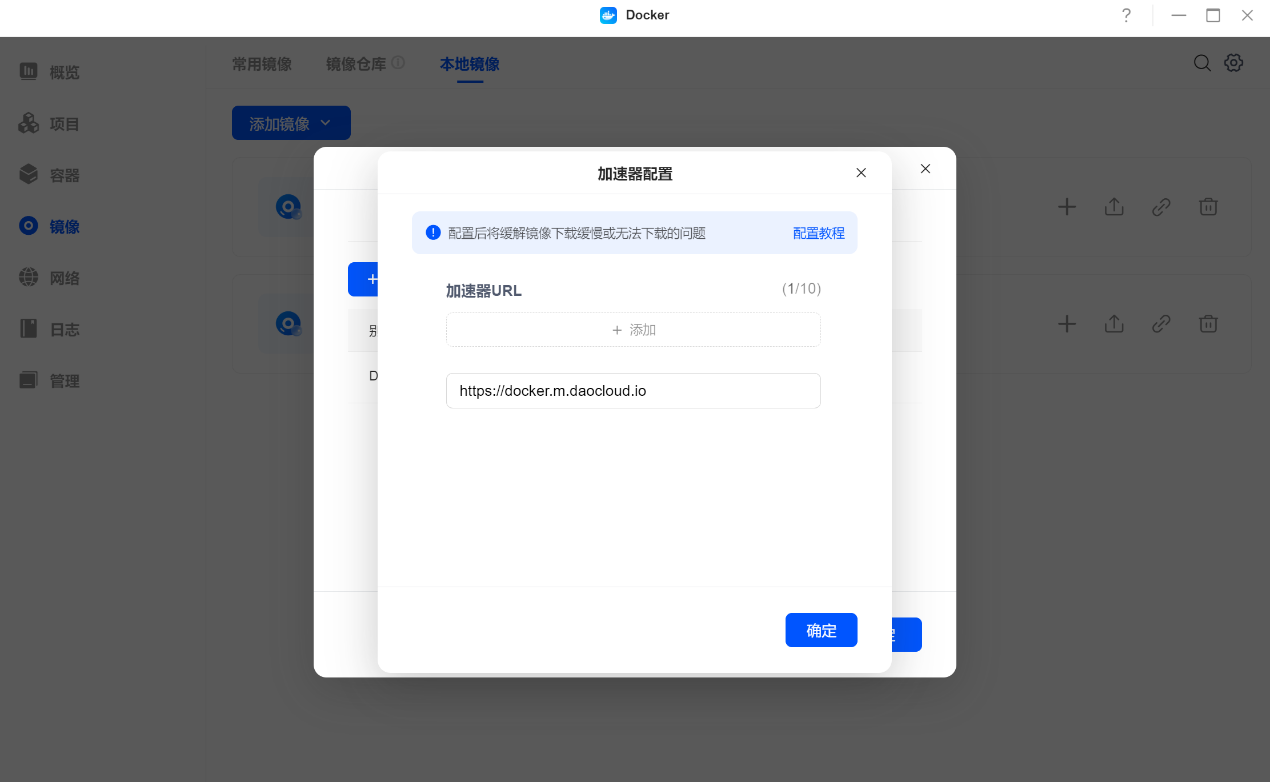Image resolution: width=1270 pixels, height=782 pixels.
Task: Click the Docker window title text
Action: click(648, 15)
